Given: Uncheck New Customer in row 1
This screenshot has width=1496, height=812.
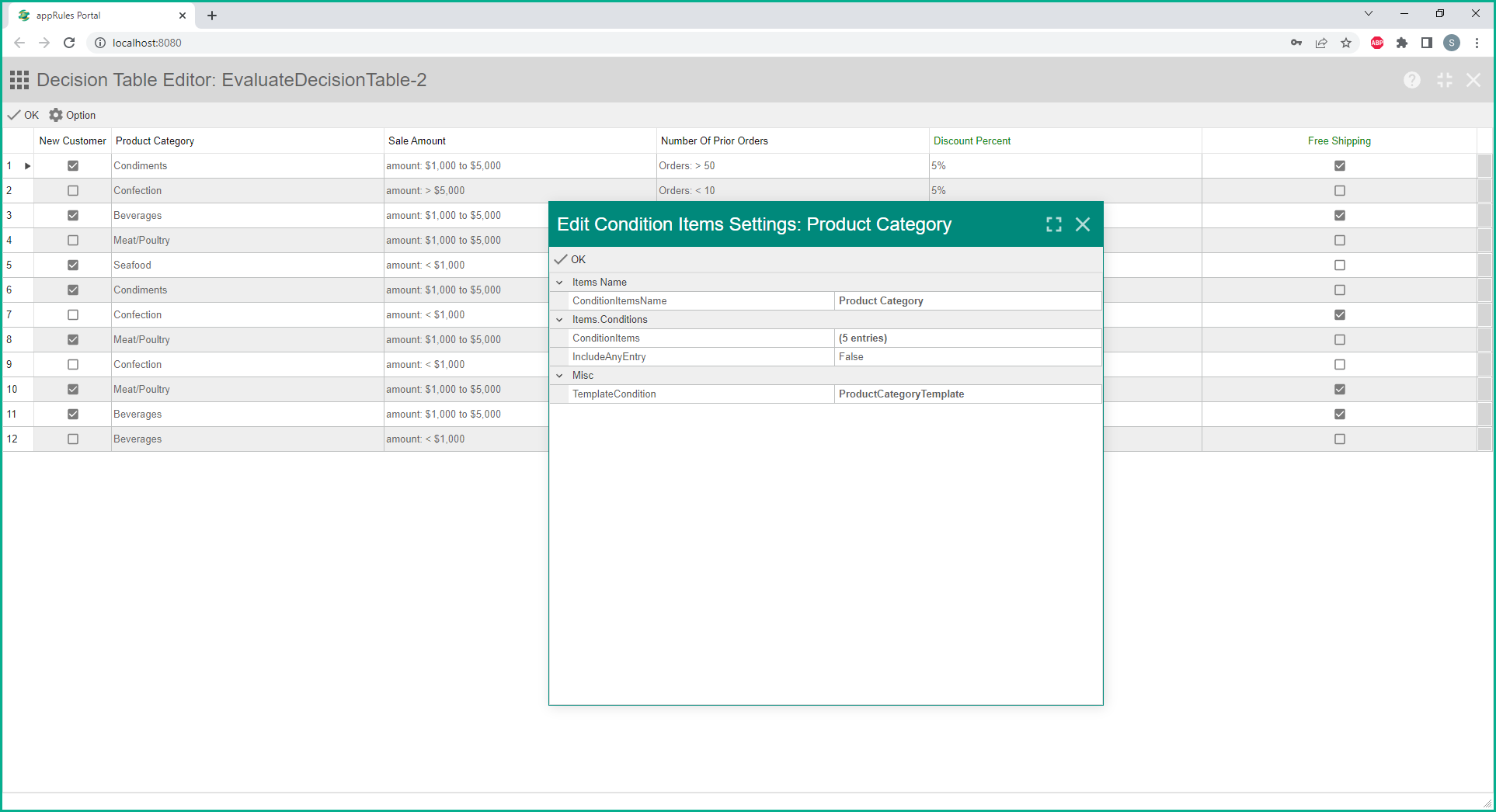Looking at the screenshot, I should pos(73,165).
